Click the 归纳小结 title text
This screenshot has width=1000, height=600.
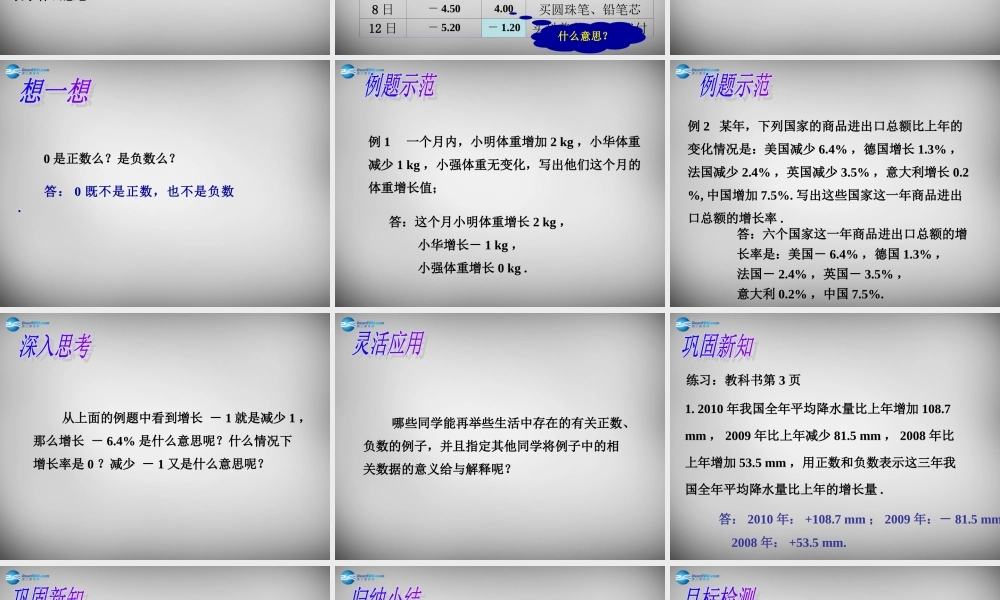(x=385, y=593)
